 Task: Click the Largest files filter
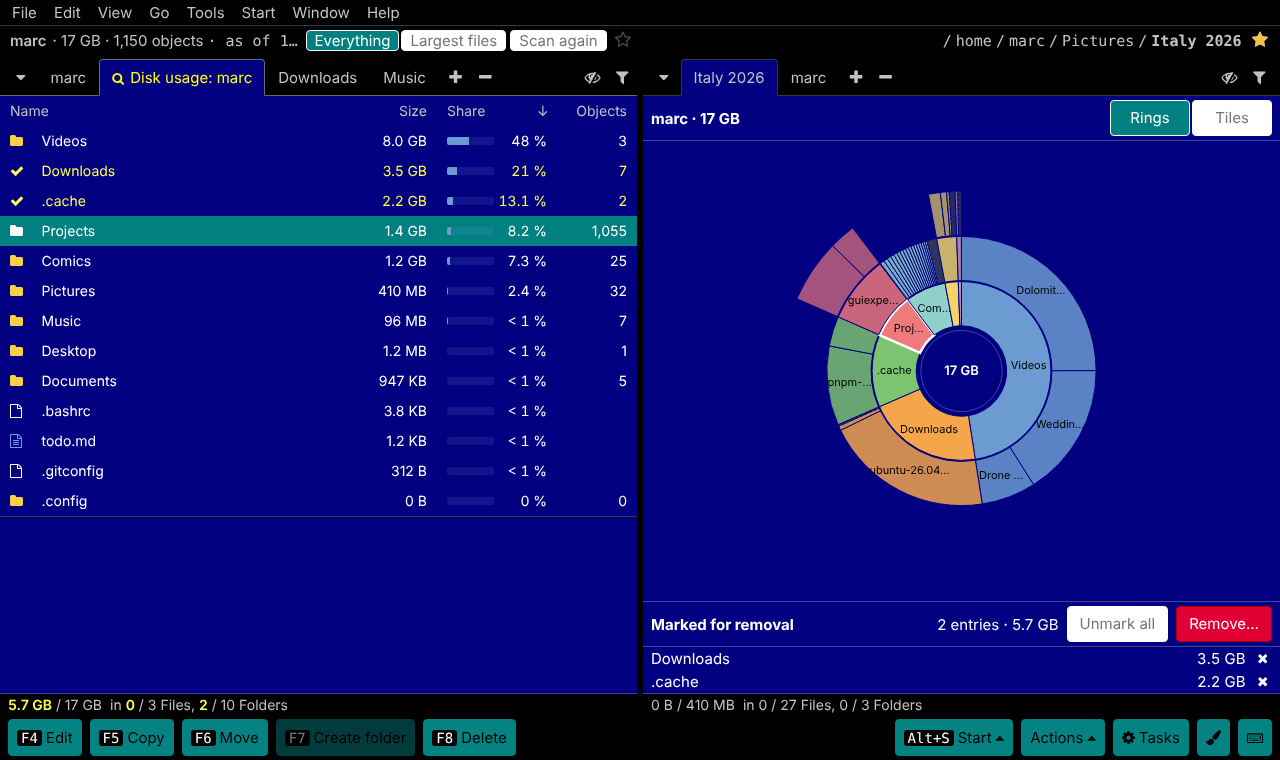[x=454, y=41]
